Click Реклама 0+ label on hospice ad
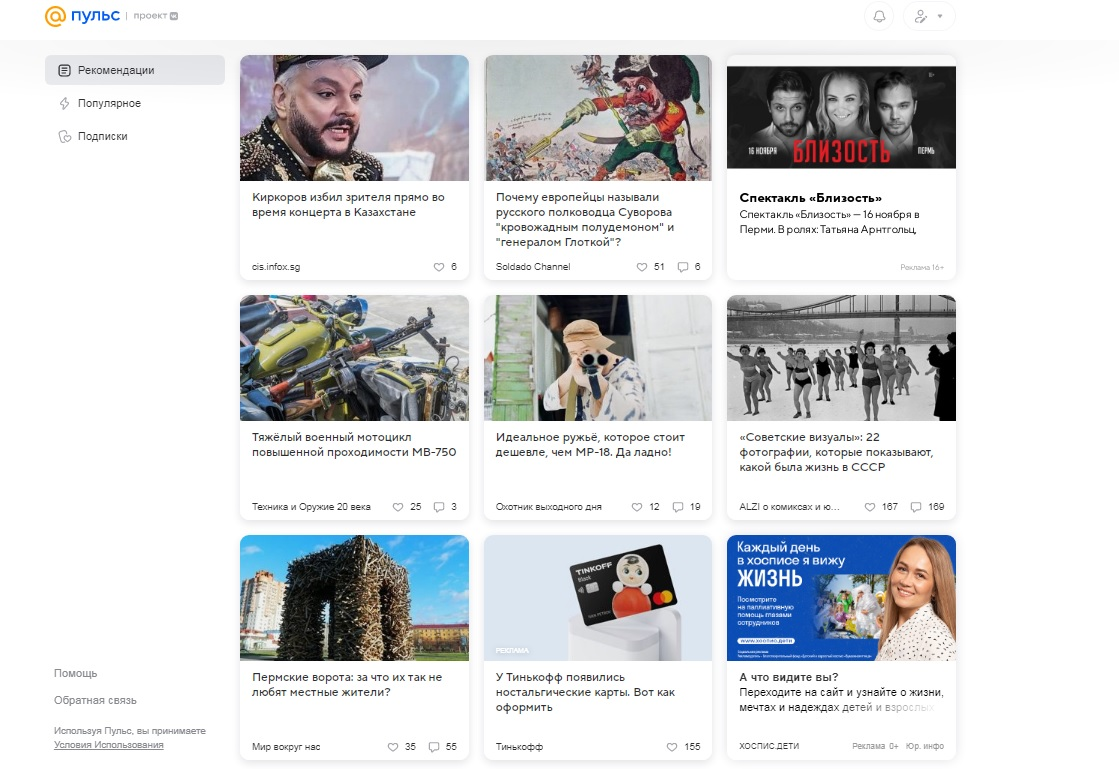This screenshot has width=1119, height=769. [875, 746]
